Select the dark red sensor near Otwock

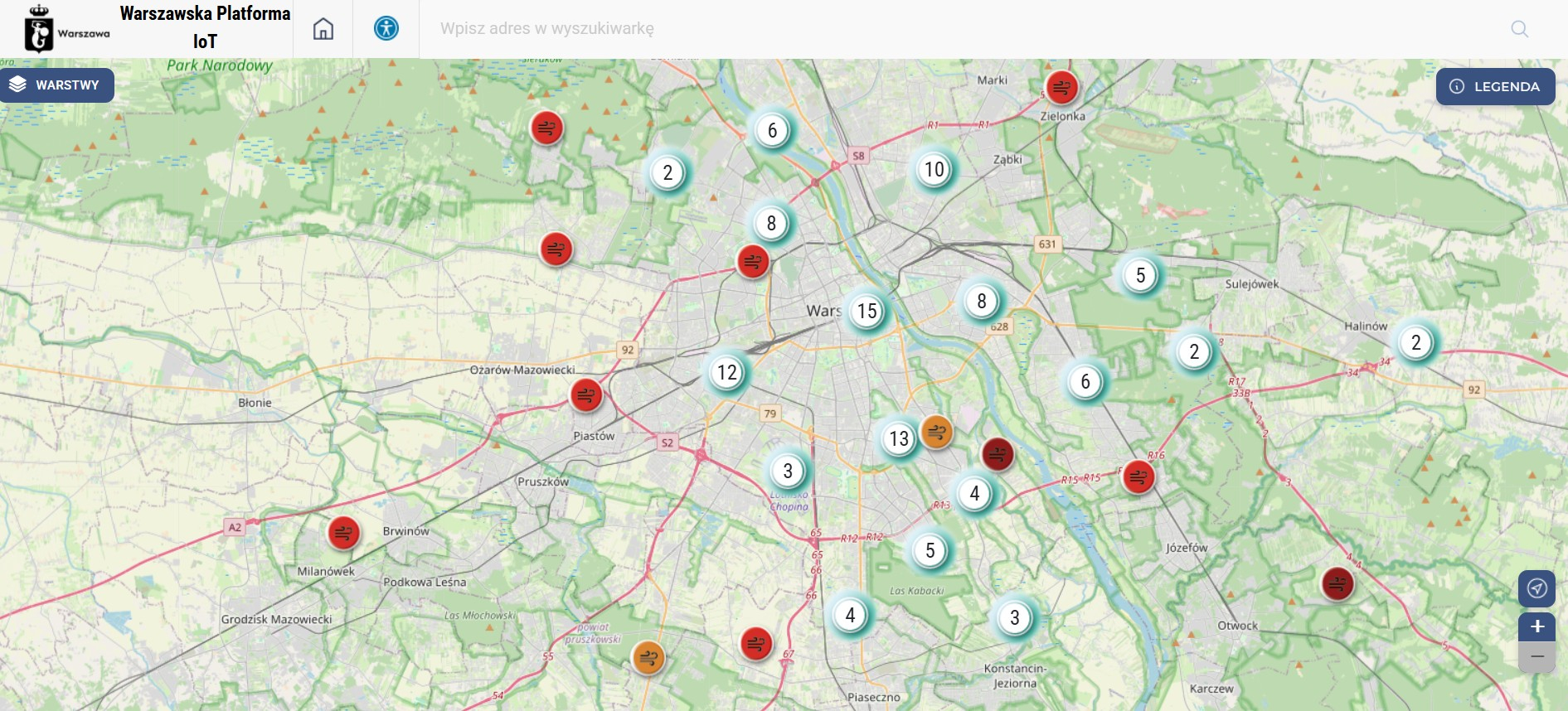pos(1337,584)
